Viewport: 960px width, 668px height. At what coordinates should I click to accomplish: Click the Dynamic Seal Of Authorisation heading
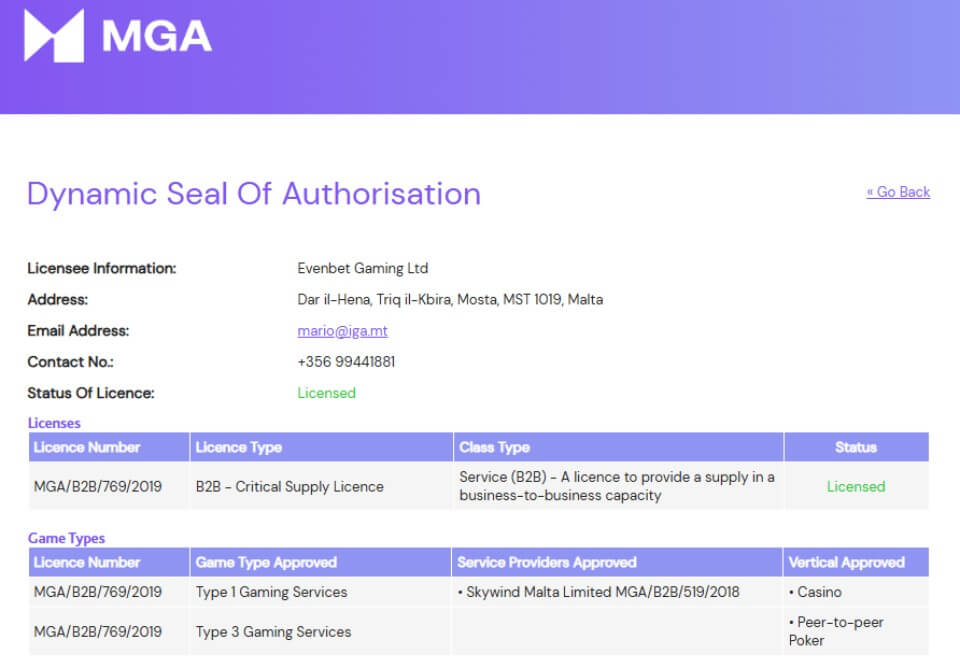(x=254, y=194)
